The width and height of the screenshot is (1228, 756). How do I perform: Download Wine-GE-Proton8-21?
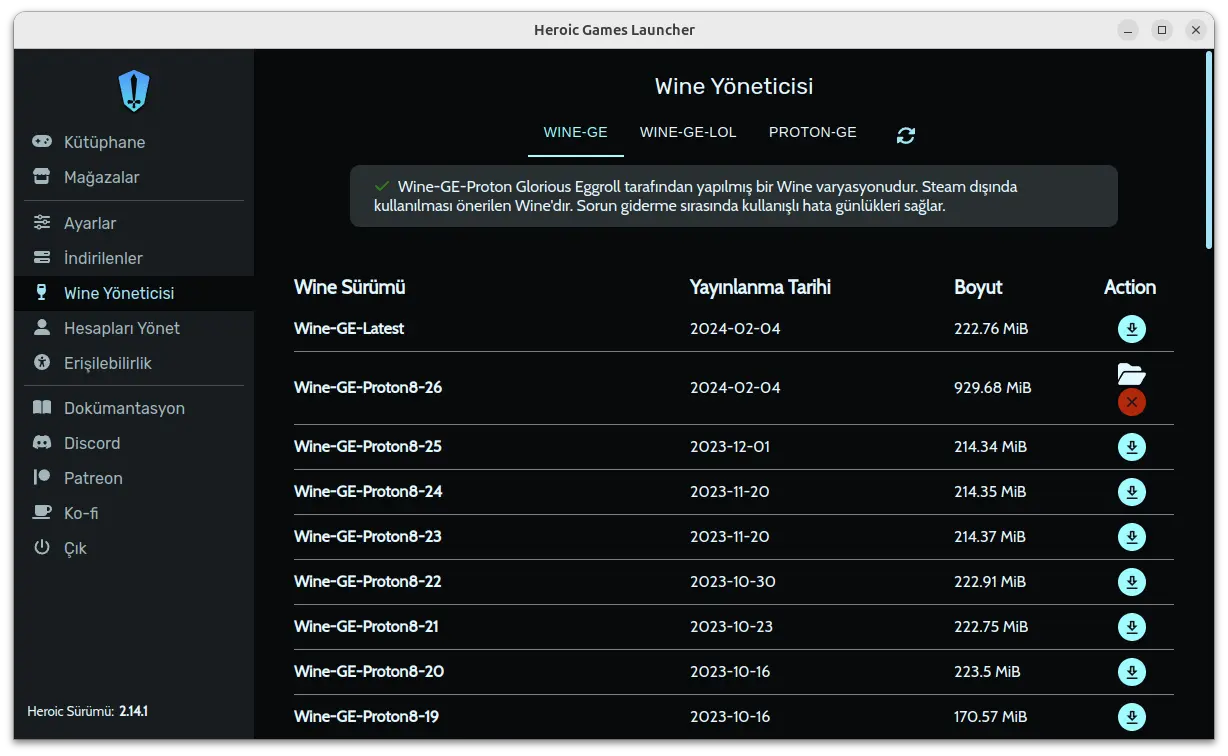click(1132, 627)
